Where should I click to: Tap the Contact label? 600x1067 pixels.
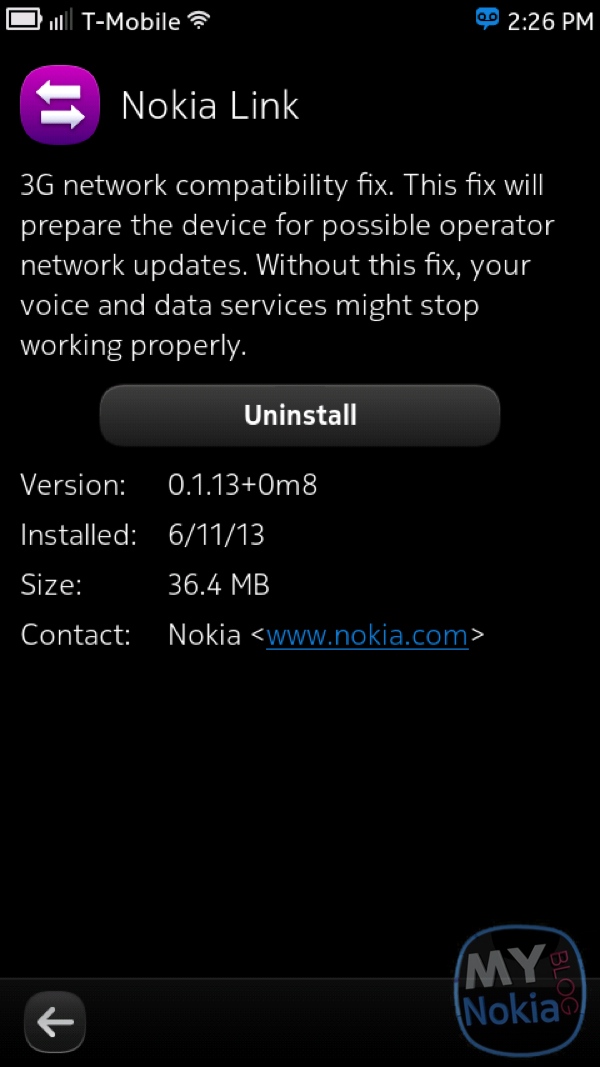click(75, 635)
